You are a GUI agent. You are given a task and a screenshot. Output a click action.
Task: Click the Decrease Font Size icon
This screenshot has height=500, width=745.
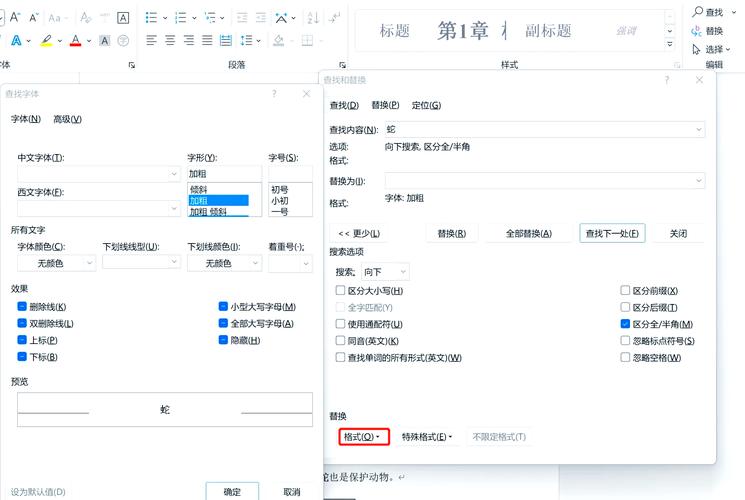34,18
